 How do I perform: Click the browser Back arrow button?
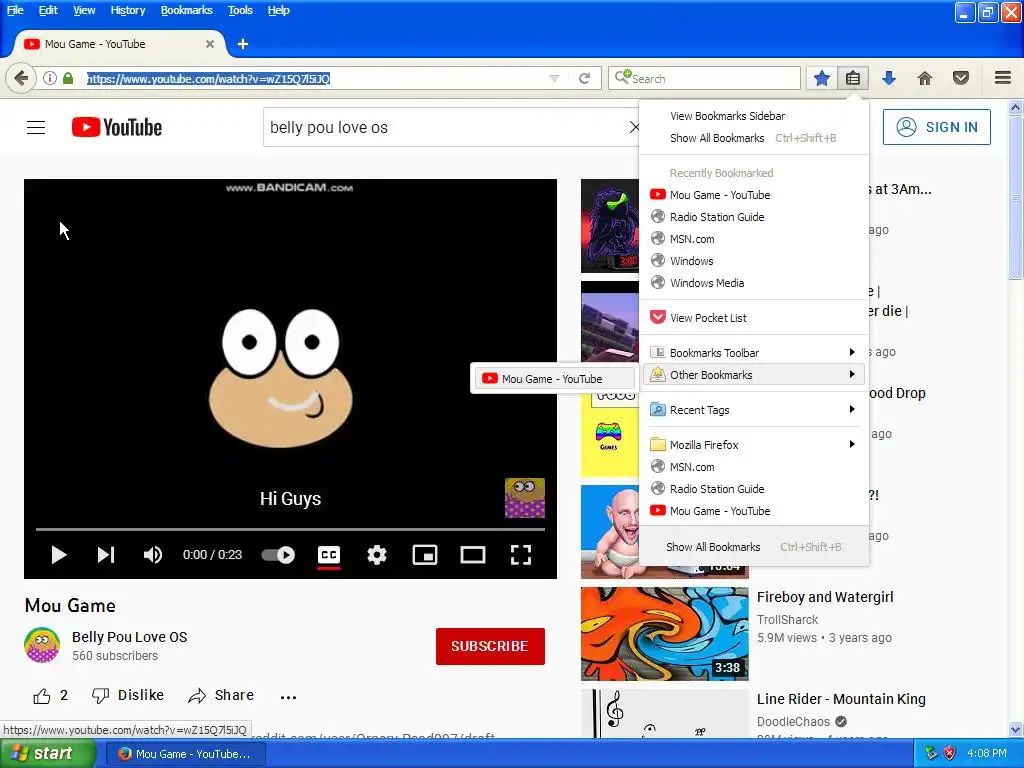click(20, 78)
